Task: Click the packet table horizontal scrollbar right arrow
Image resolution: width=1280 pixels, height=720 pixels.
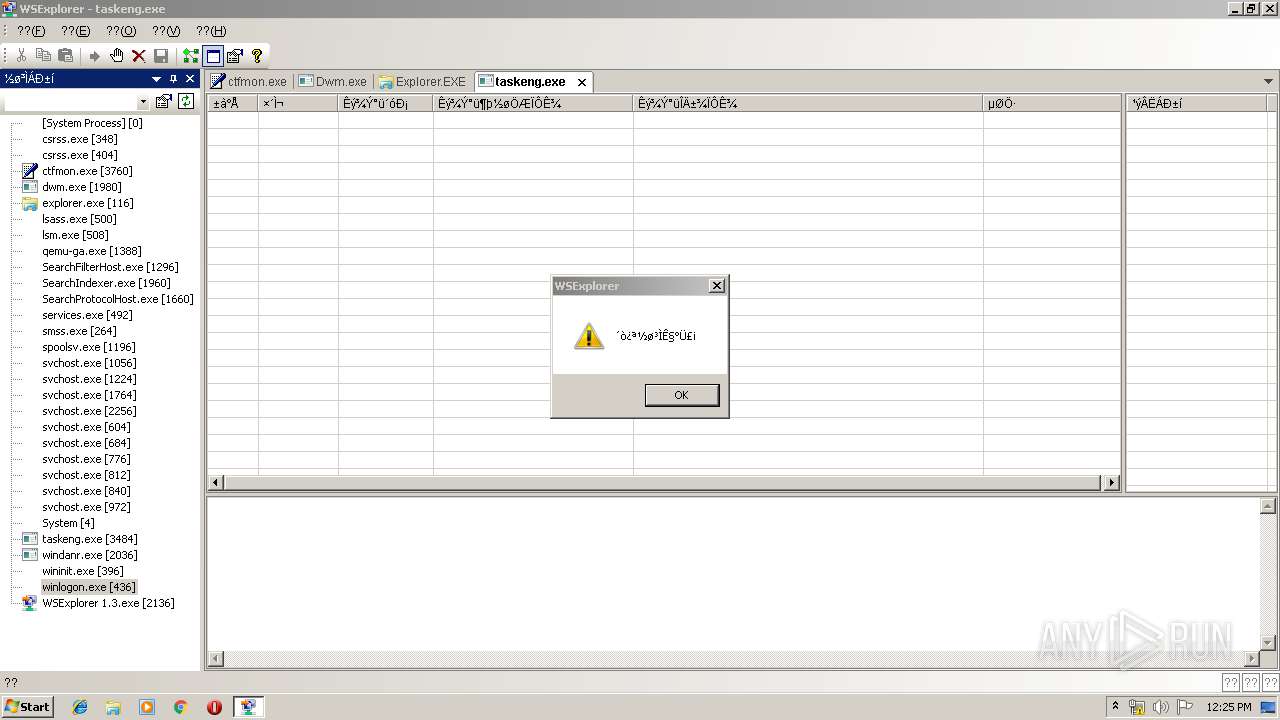Action: tap(1111, 482)
